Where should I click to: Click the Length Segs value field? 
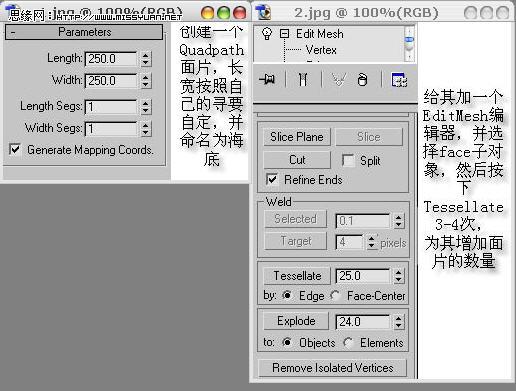[x=111, y=107]
